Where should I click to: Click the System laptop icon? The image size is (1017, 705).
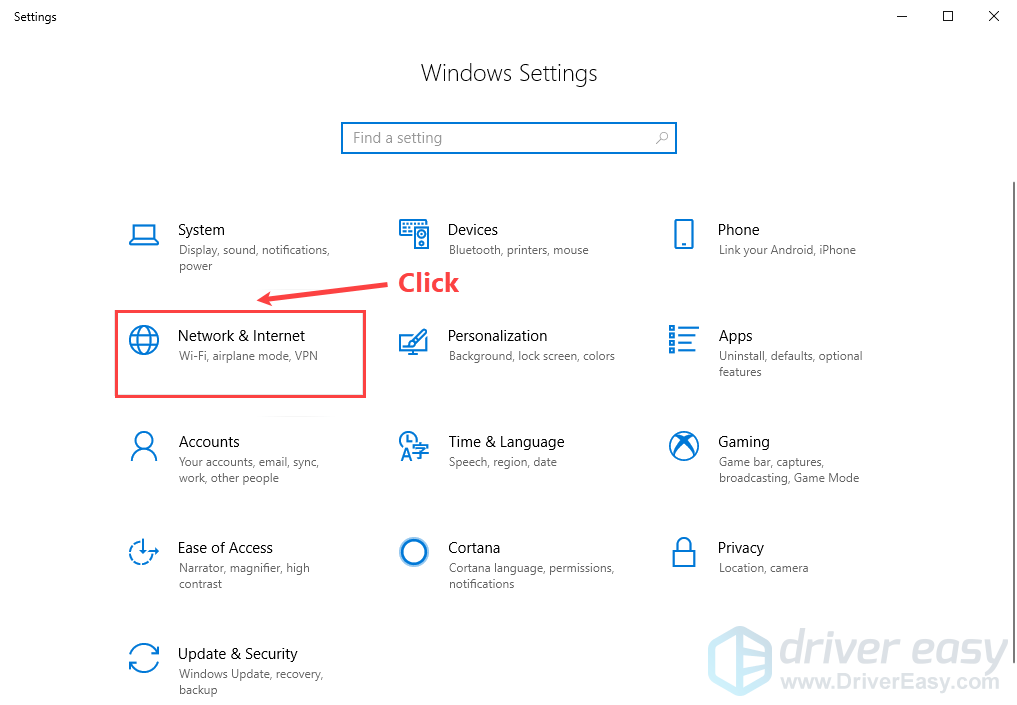pos(144,235)
